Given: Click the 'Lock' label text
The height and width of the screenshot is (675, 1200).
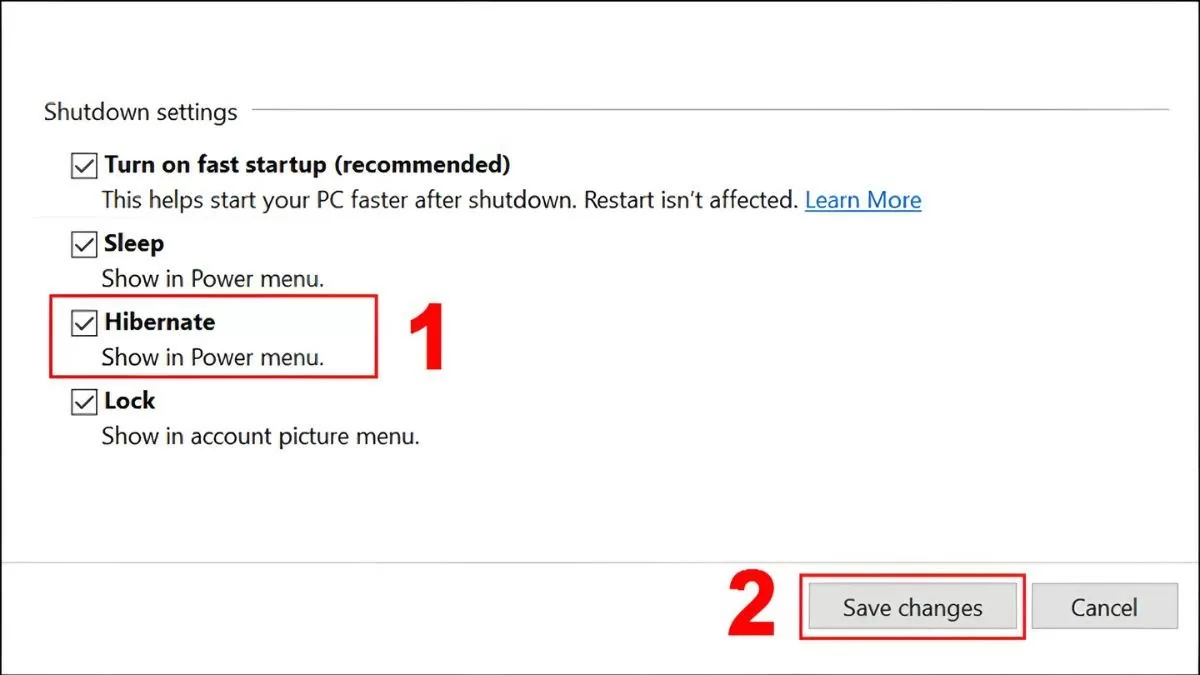Looking at the screenshot, I should point(128,401).
